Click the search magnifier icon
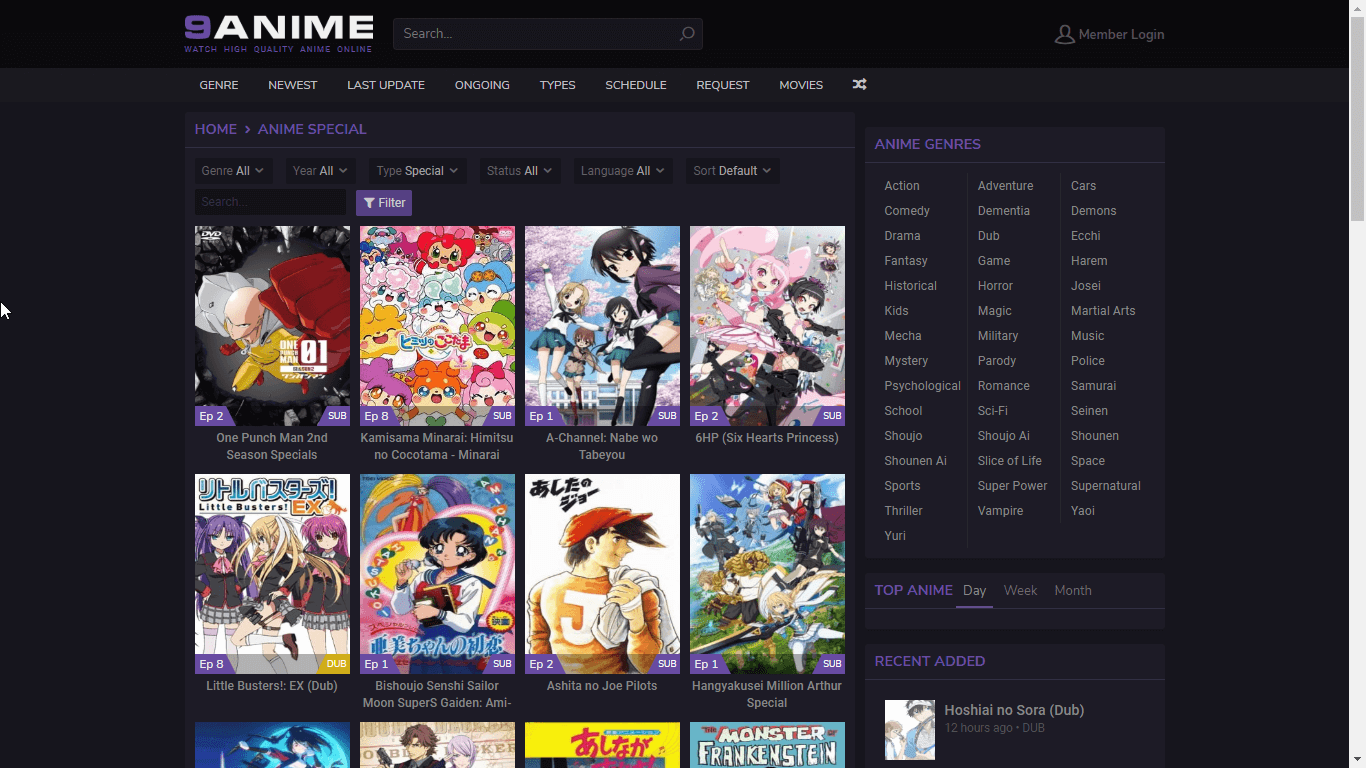Image resolution: width=1366 pixels, height=768 pixels. [x=687, y=34]
